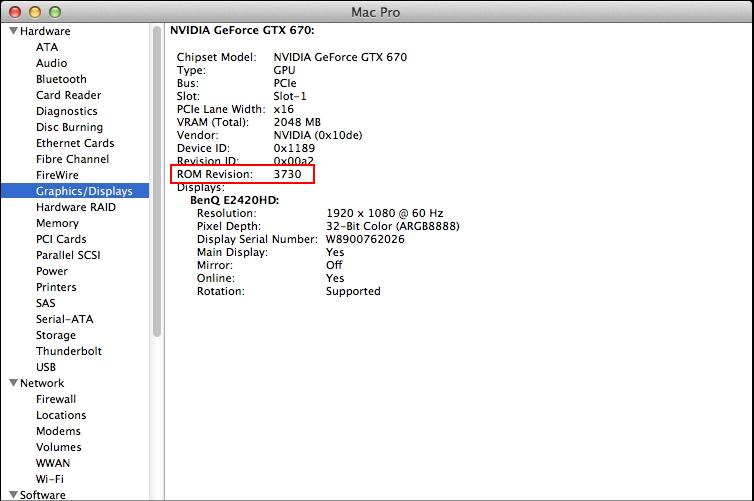Viewport: 754px width, 501px height.
Task: Open Hardware RAID entry
Action: point(75,207)
